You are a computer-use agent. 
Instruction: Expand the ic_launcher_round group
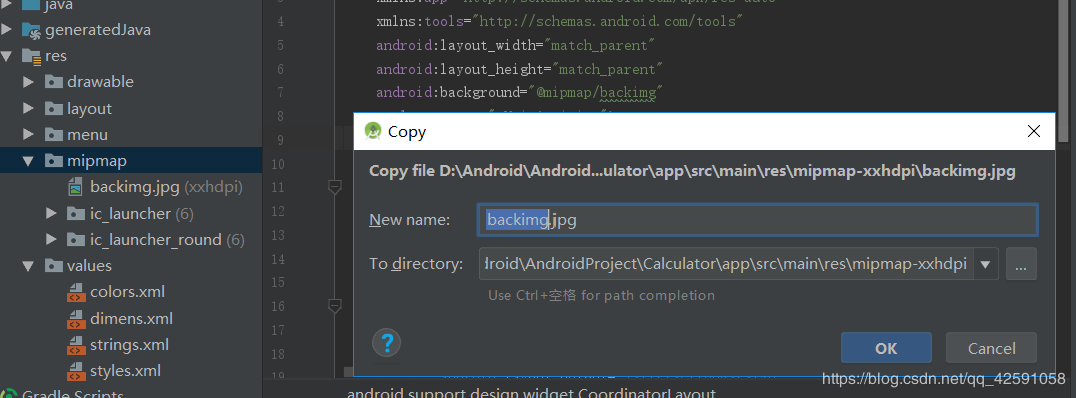51,239
